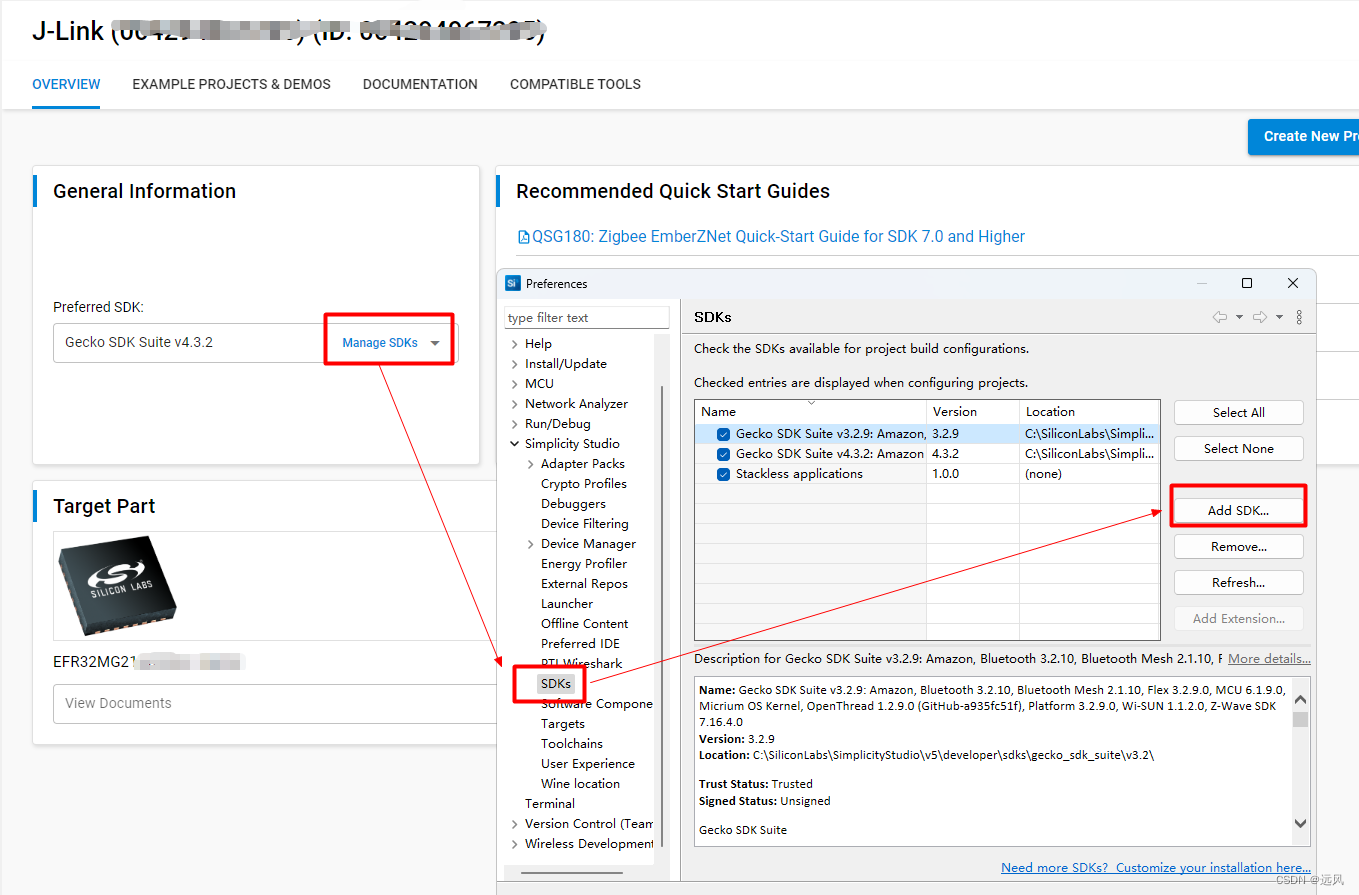
Task: Click the document icon beside the QSG180 guide
Action: click(523, 236)
